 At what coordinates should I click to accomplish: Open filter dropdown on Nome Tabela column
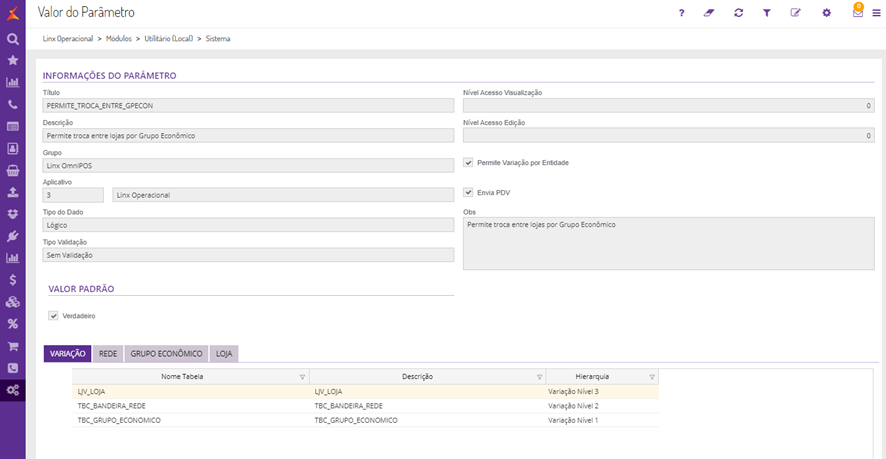pyautogui.click(x=302, y=377)
